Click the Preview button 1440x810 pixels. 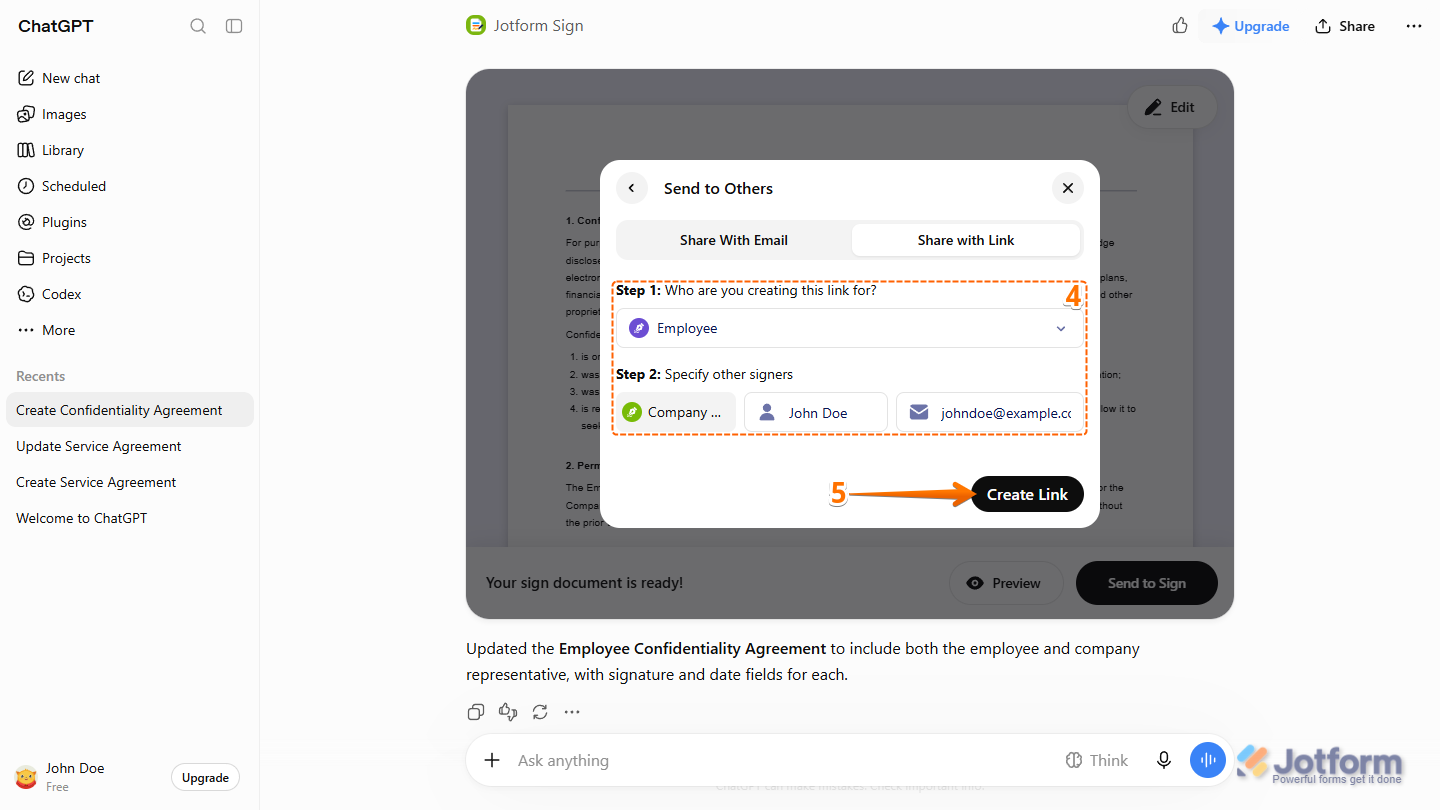(x=1005, y=583)
